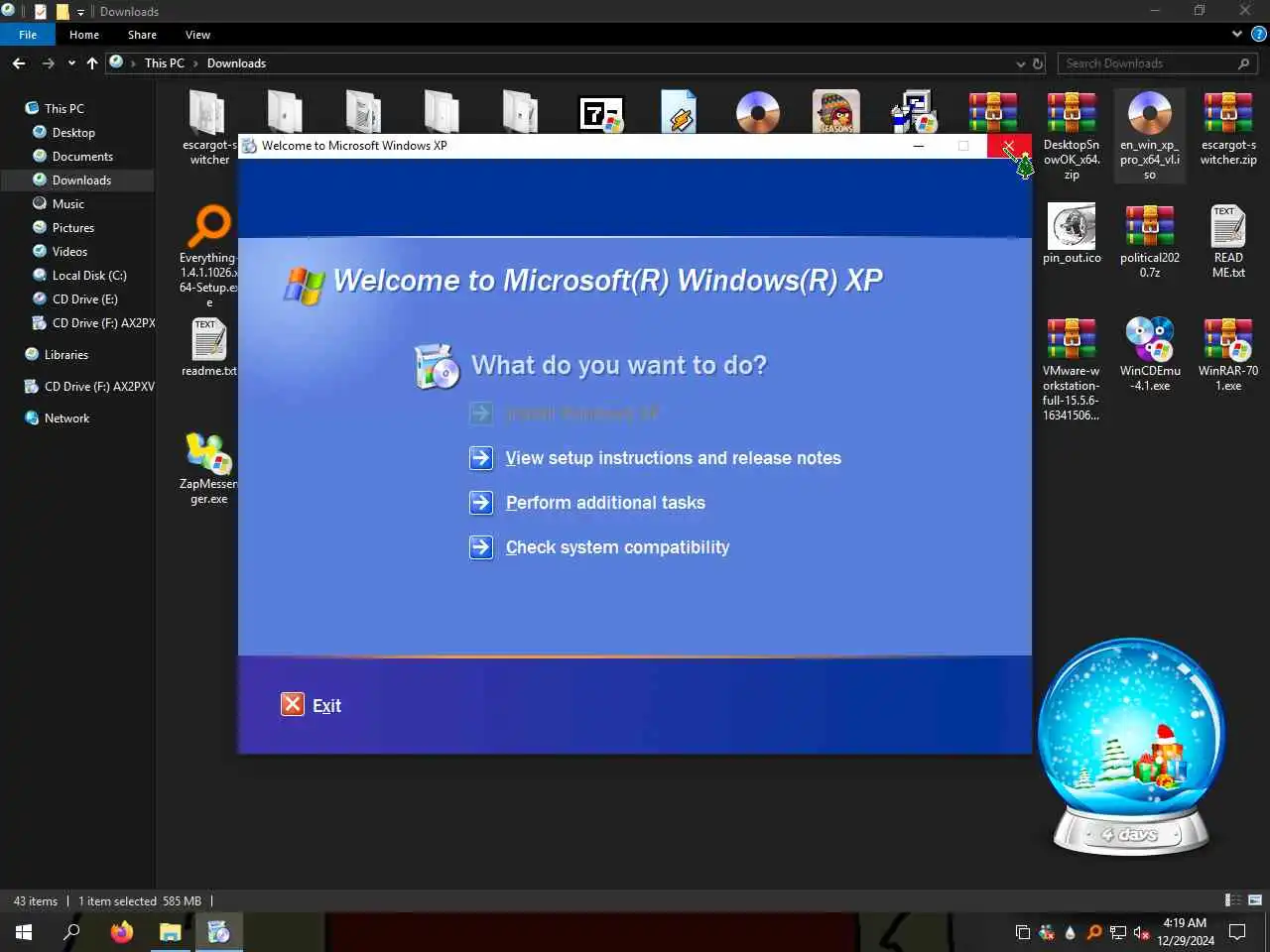Select the political2020.7z archive
This screenshot has height=952, width=1270.
(1150, 241)
